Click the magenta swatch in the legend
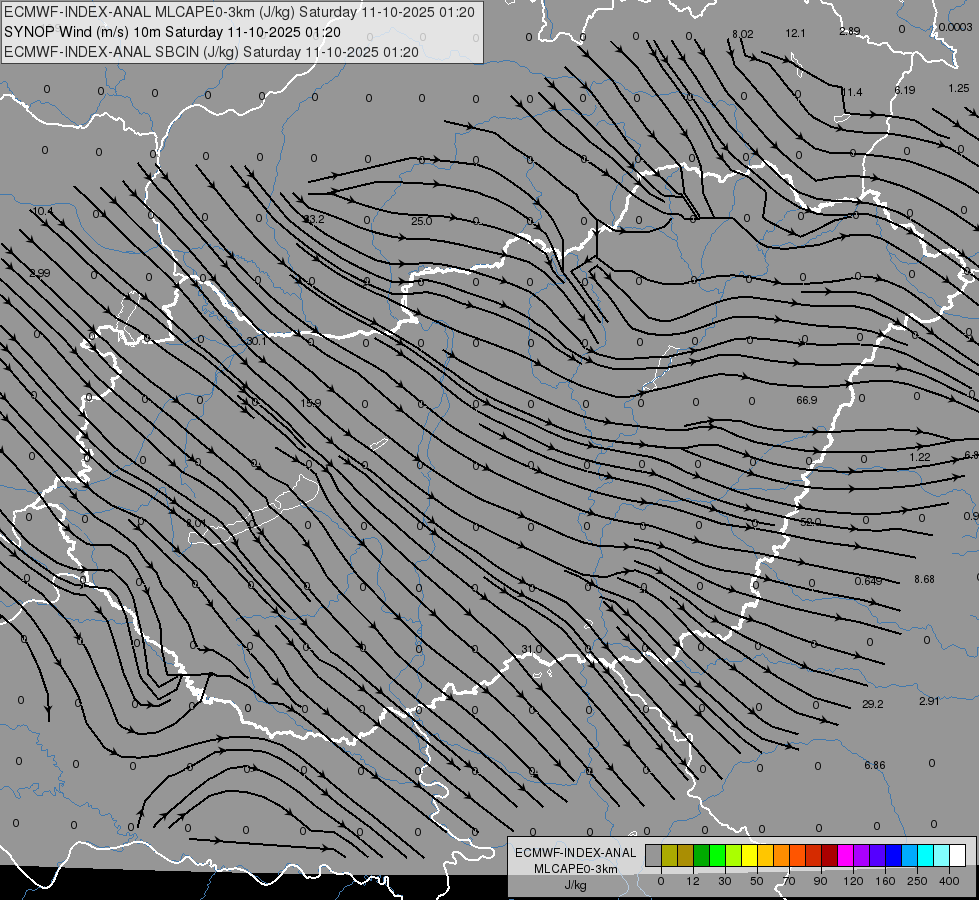 click(x=845, y=855)
